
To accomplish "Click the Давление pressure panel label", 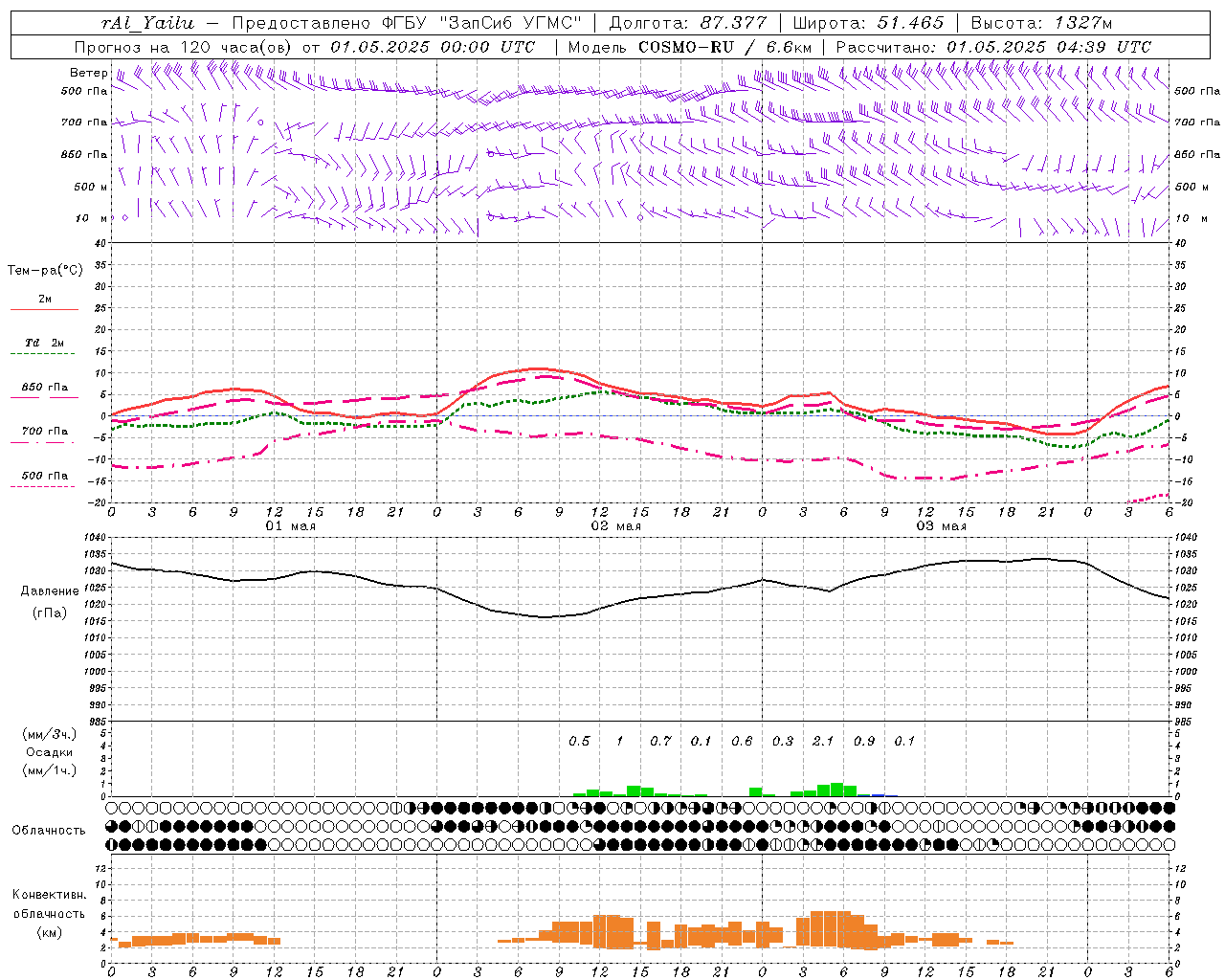I will pyautogui.click(x=50, y=591).
